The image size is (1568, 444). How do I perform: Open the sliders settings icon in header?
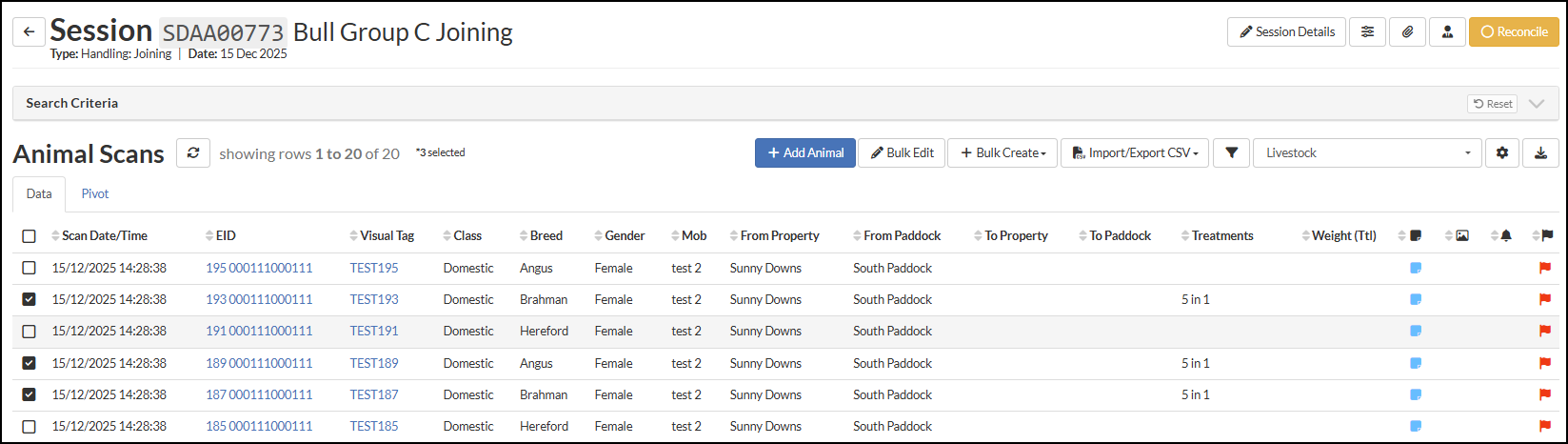[x=1367, y=32]
